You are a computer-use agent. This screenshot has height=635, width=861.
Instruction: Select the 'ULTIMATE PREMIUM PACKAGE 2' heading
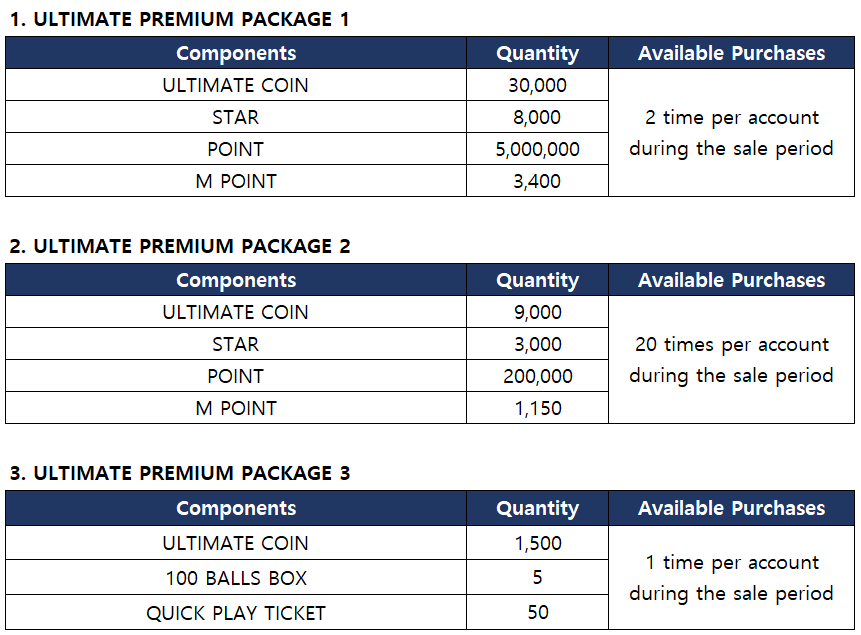pos(180,246)
